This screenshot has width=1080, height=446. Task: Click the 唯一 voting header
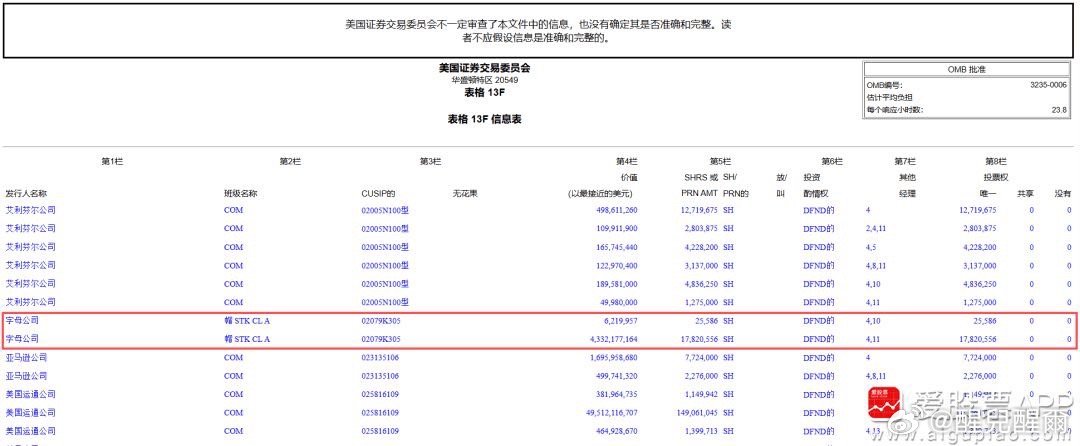[988, 194]
